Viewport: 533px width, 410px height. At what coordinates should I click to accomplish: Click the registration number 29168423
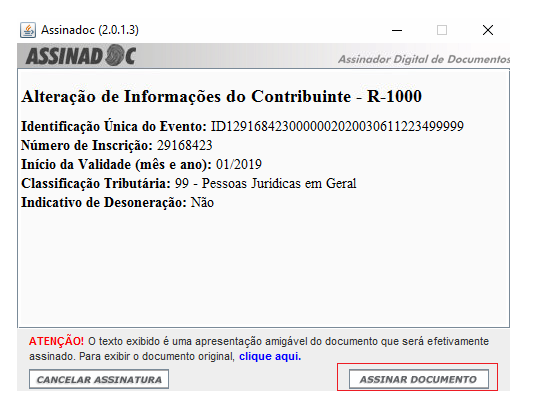[185, 145]
